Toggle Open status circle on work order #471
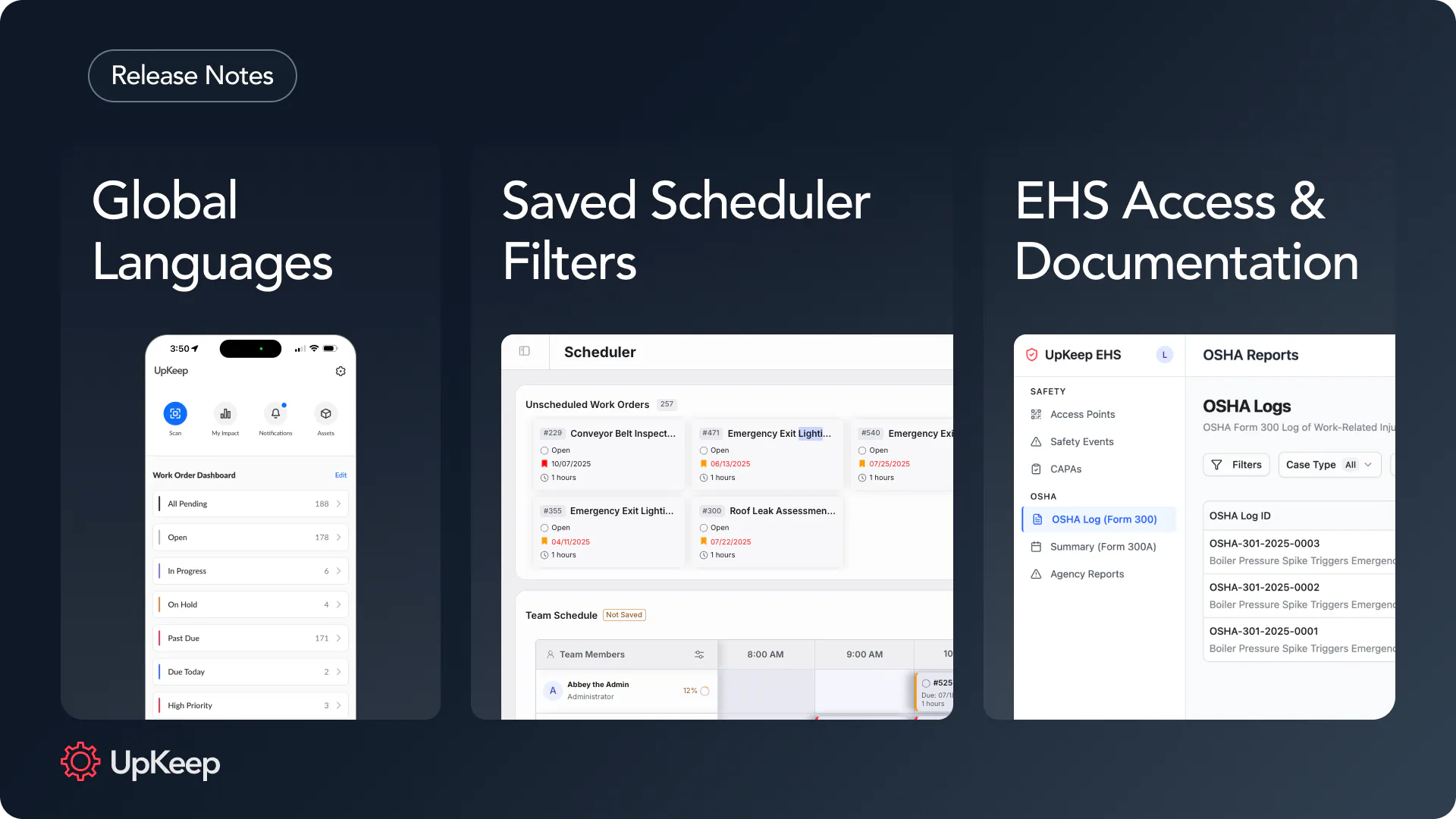Image resolution: width=1456 pixels, height=819 pixels. pos(704,450)
